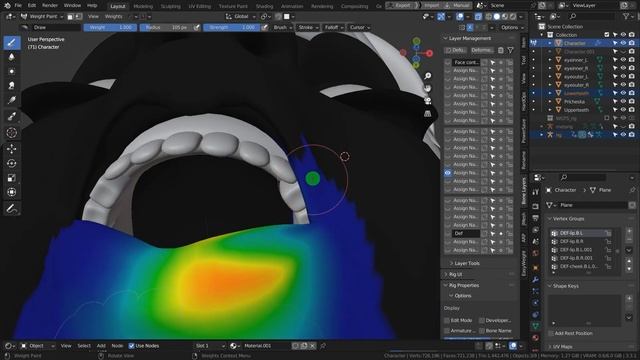Click the Deforma... button in Layer Management

click(x=482, y=50)
